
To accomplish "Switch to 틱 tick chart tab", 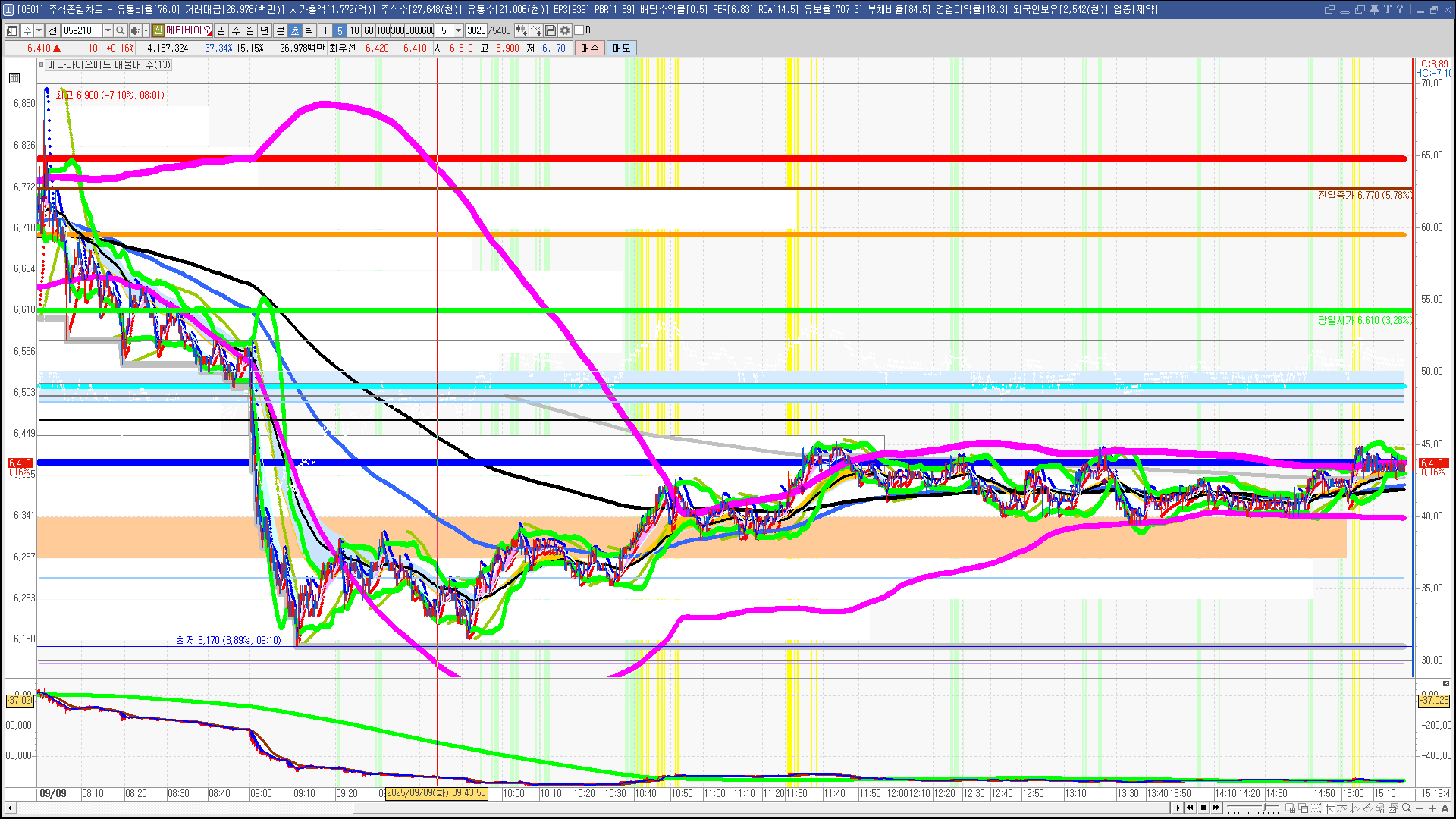I will (309, 30).
